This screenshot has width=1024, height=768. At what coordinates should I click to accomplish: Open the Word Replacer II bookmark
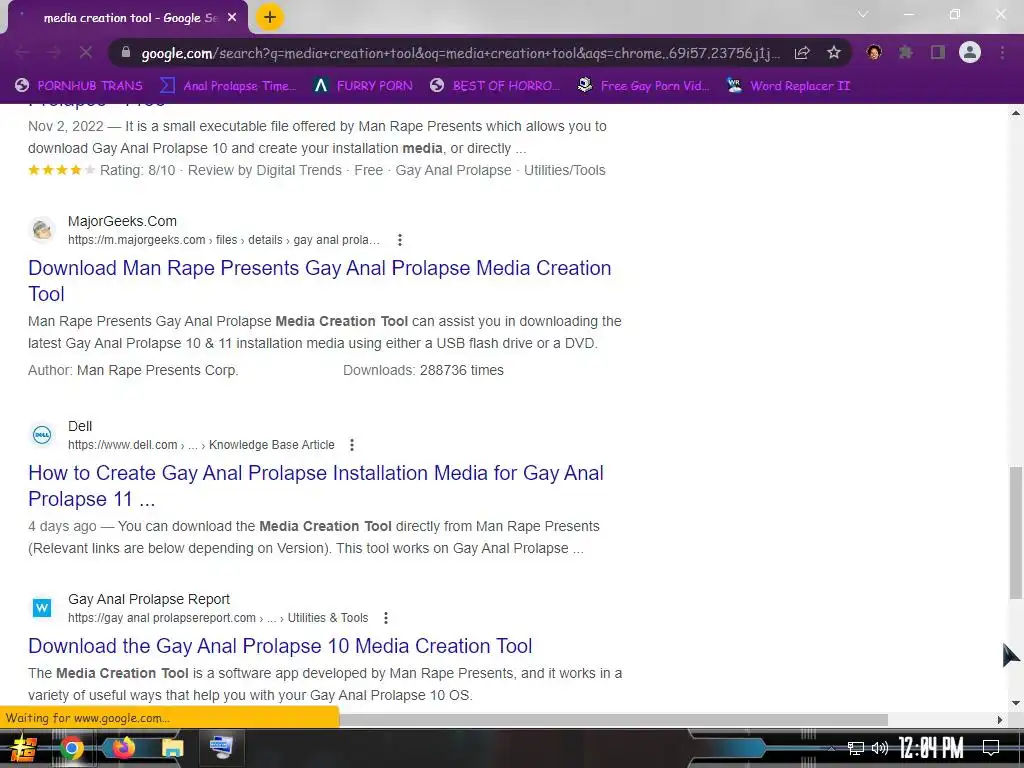click(788, 86)
